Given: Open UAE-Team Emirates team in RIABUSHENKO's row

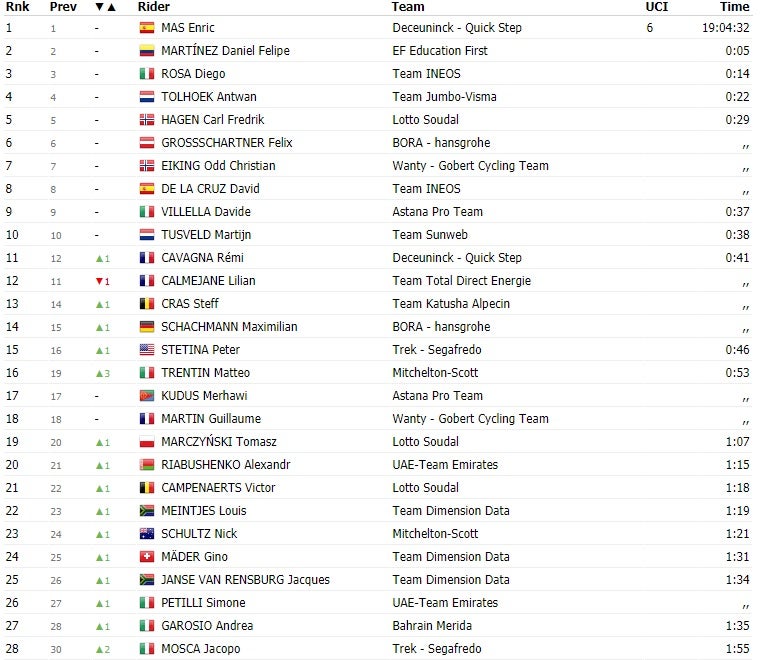Looking at the screenshot, I should [445, 465].
